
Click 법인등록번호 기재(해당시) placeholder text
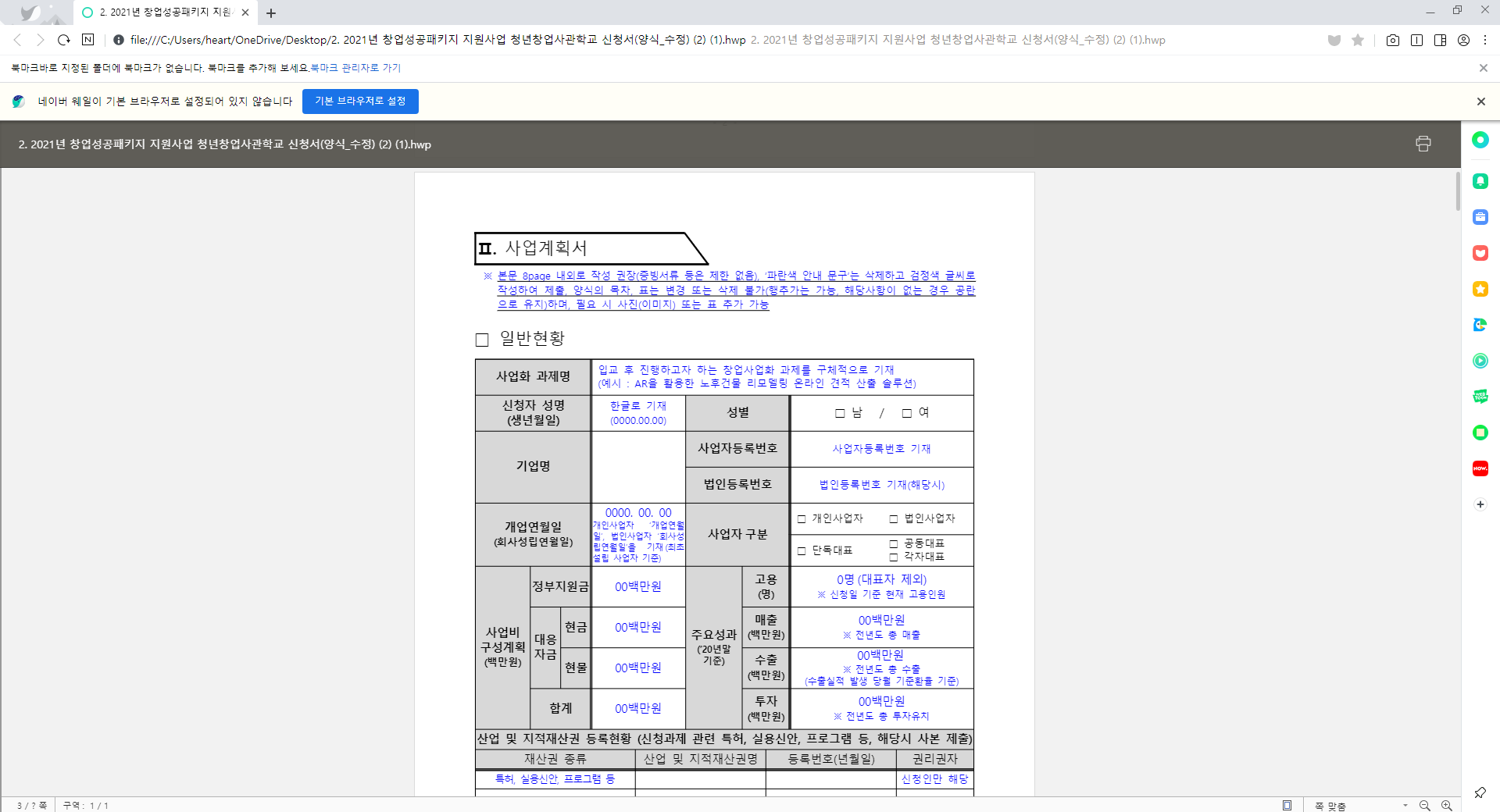[882, 485]
